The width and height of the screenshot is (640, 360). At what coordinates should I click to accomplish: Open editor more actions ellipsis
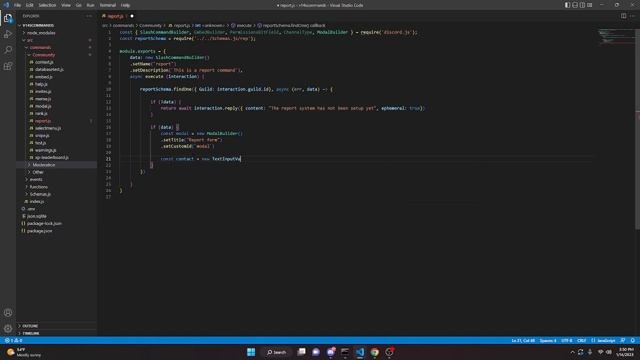click(x=632, y=16)
